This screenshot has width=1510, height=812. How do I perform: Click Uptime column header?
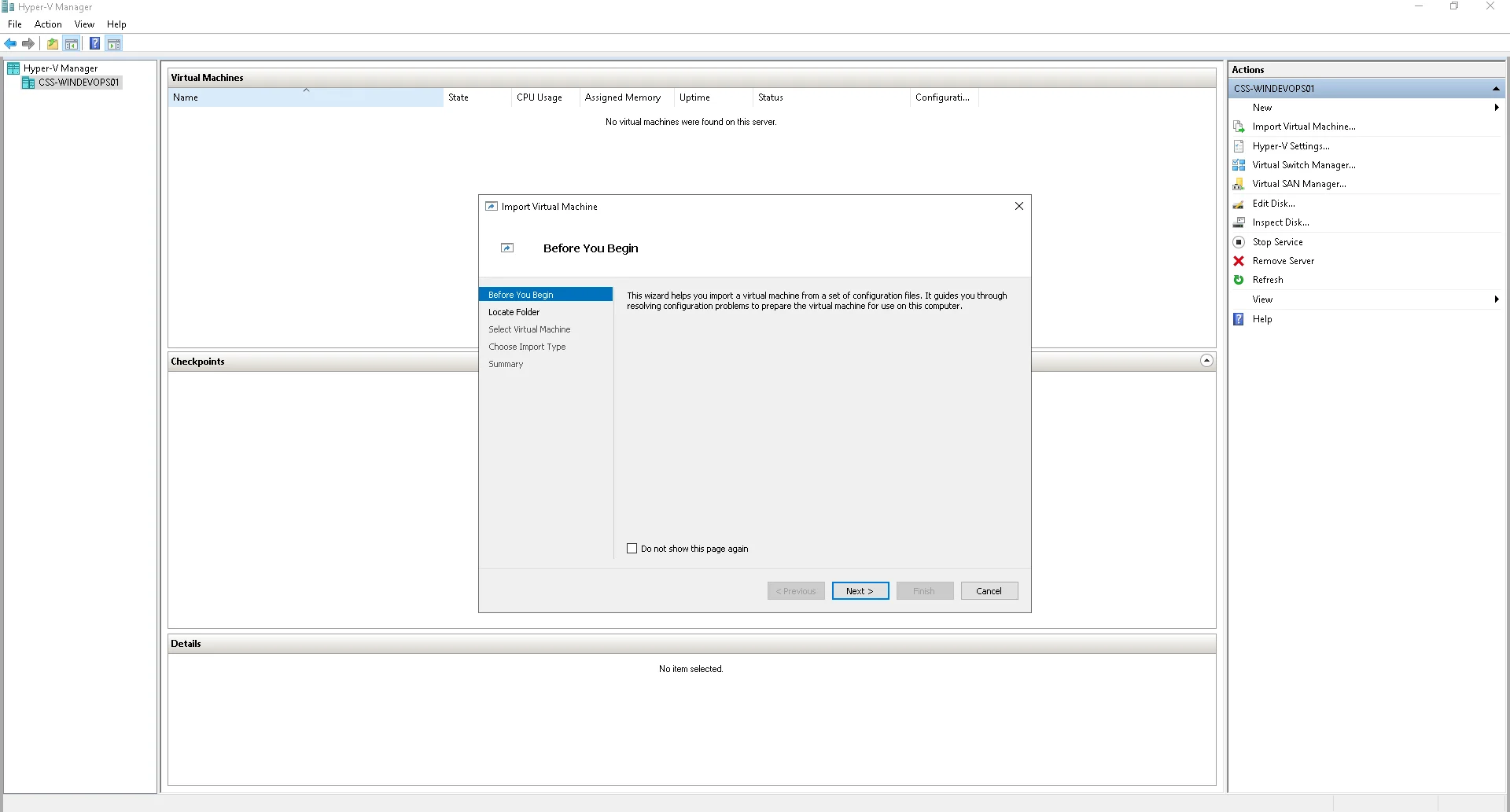(714, 97)
